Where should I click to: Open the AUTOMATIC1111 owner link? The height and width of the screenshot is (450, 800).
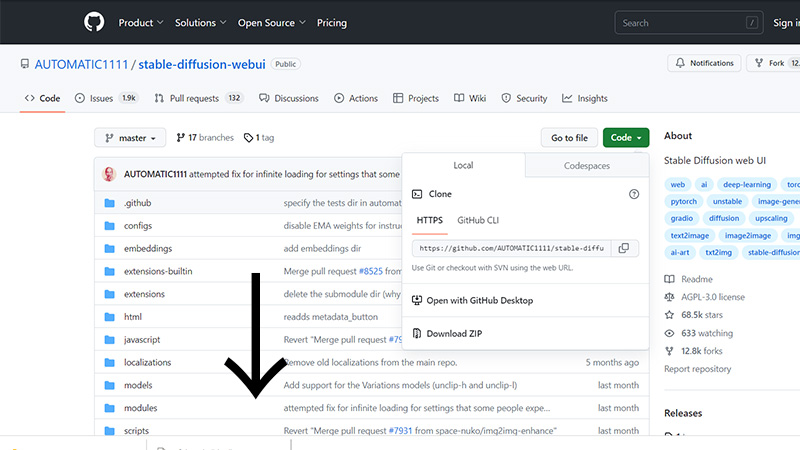tap(81, 64)
